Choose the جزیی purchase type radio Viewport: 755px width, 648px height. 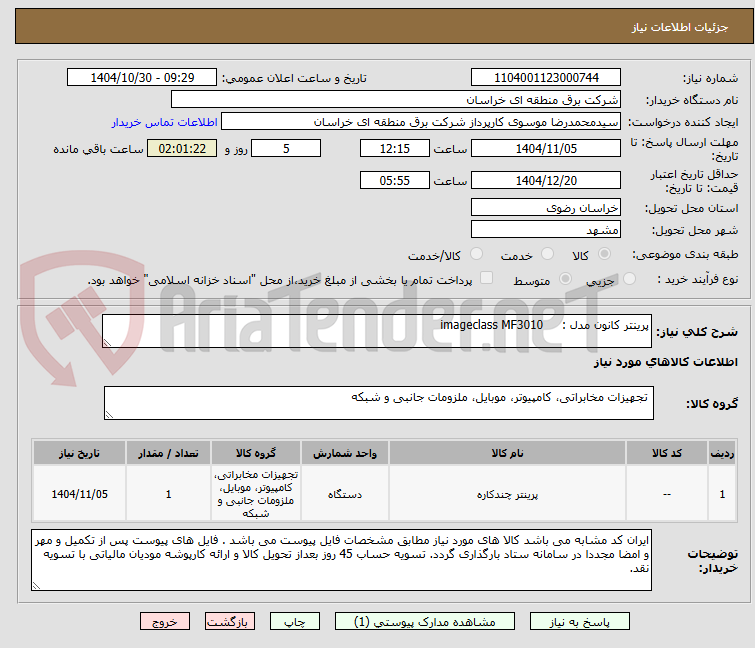pyautogui.click(x=629, y=279)
